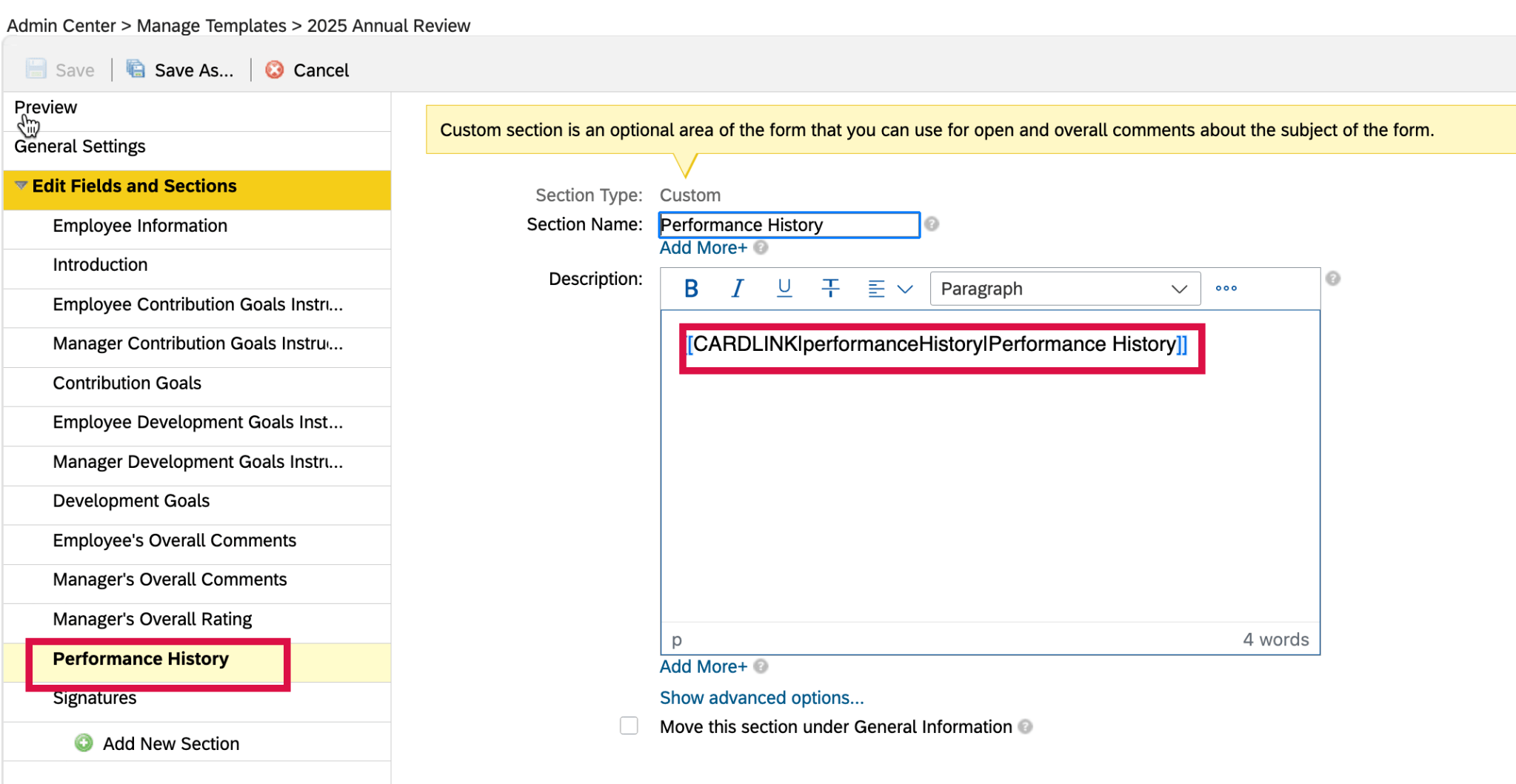This screenshot has width=1516, height=784.
Task: Open the text alignment dropdown chevron
Action: click(x=905, y=288)
